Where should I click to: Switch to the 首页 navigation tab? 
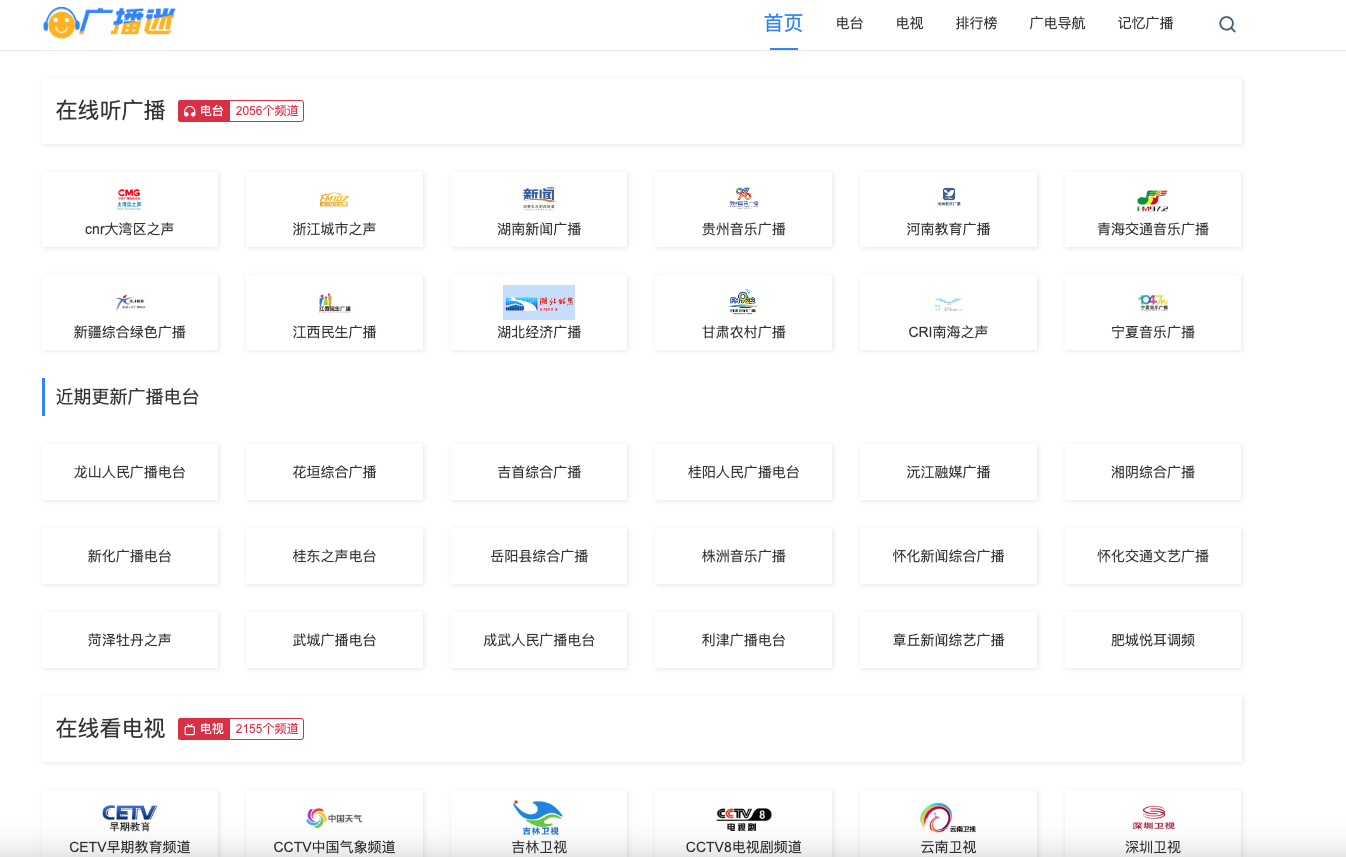783,24
